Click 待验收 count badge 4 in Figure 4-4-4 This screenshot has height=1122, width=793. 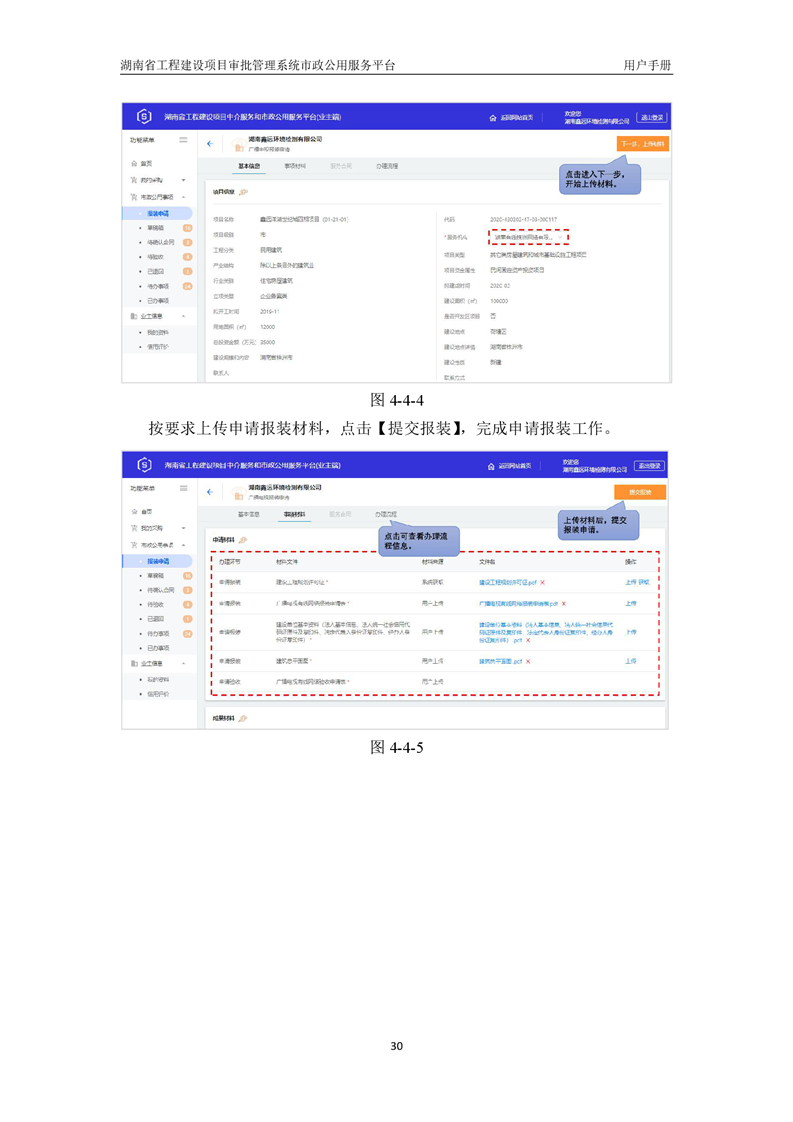[x=188, y=257]
